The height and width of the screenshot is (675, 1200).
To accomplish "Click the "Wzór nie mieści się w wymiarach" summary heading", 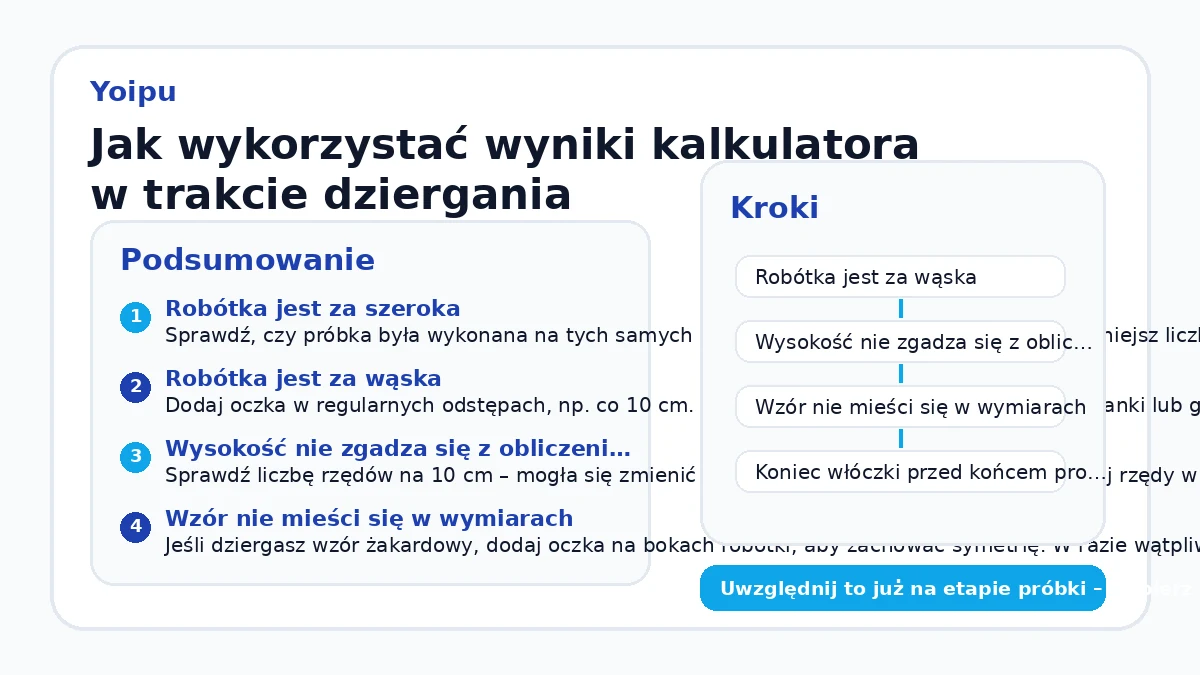I will [369, 518].
